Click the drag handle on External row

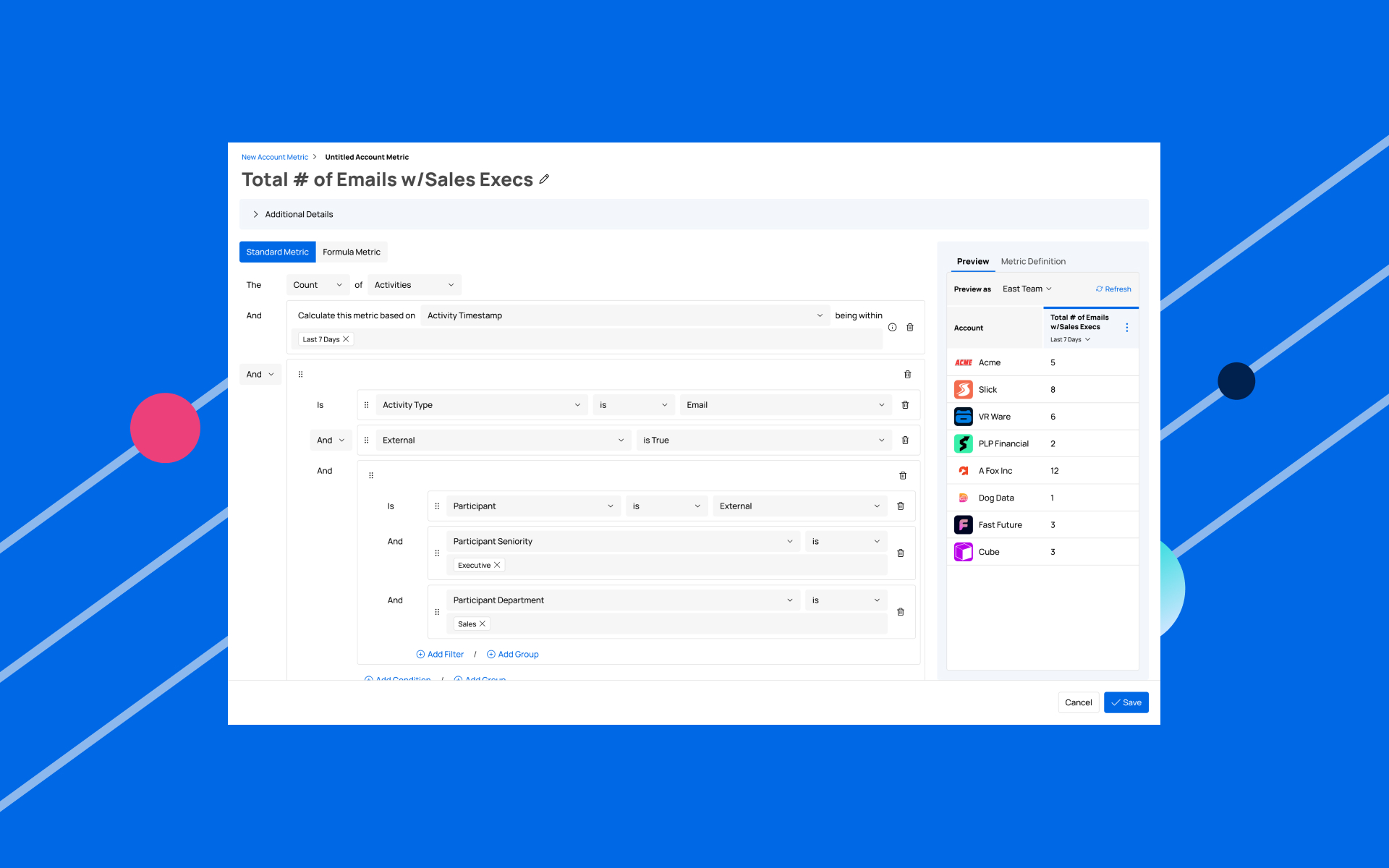click(x=366, y=441)
